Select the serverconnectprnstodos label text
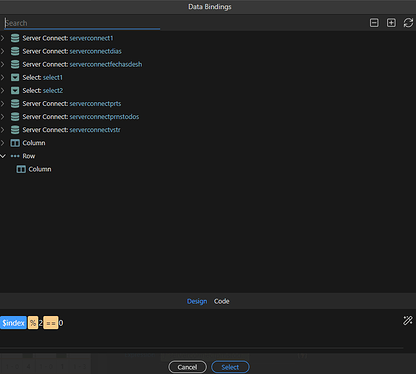Screen dimensions: 416x374 pyautogui.click(x=104, y=116)
